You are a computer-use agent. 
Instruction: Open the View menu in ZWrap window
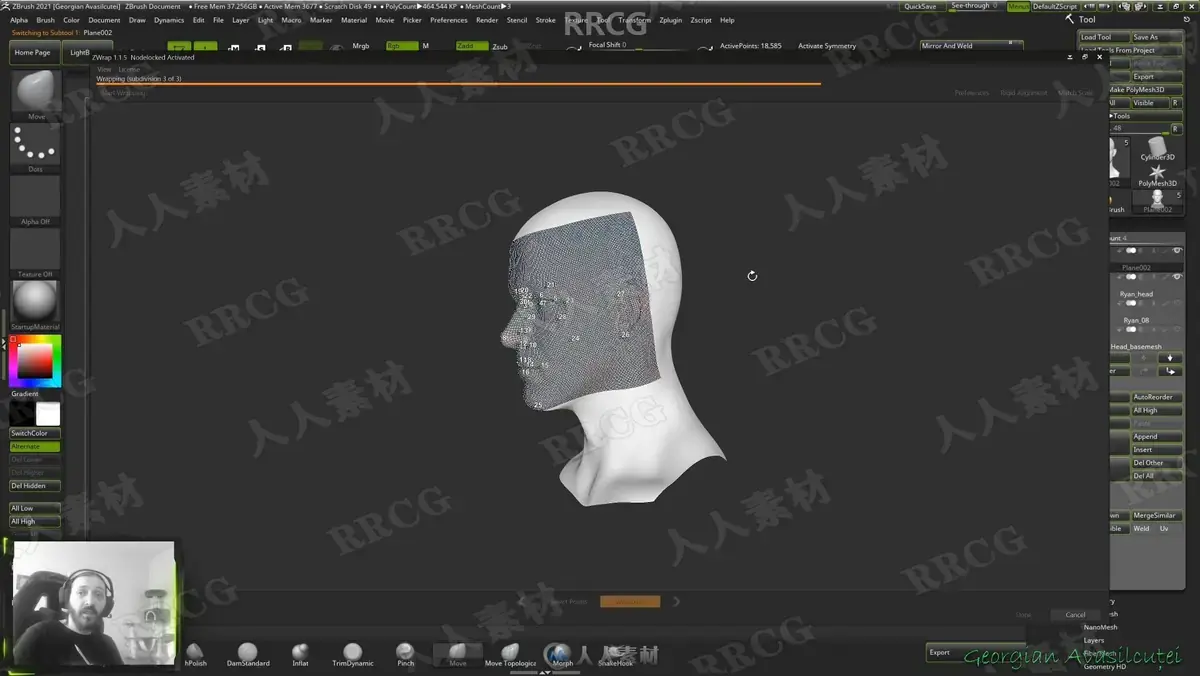[x=104, y=69]
